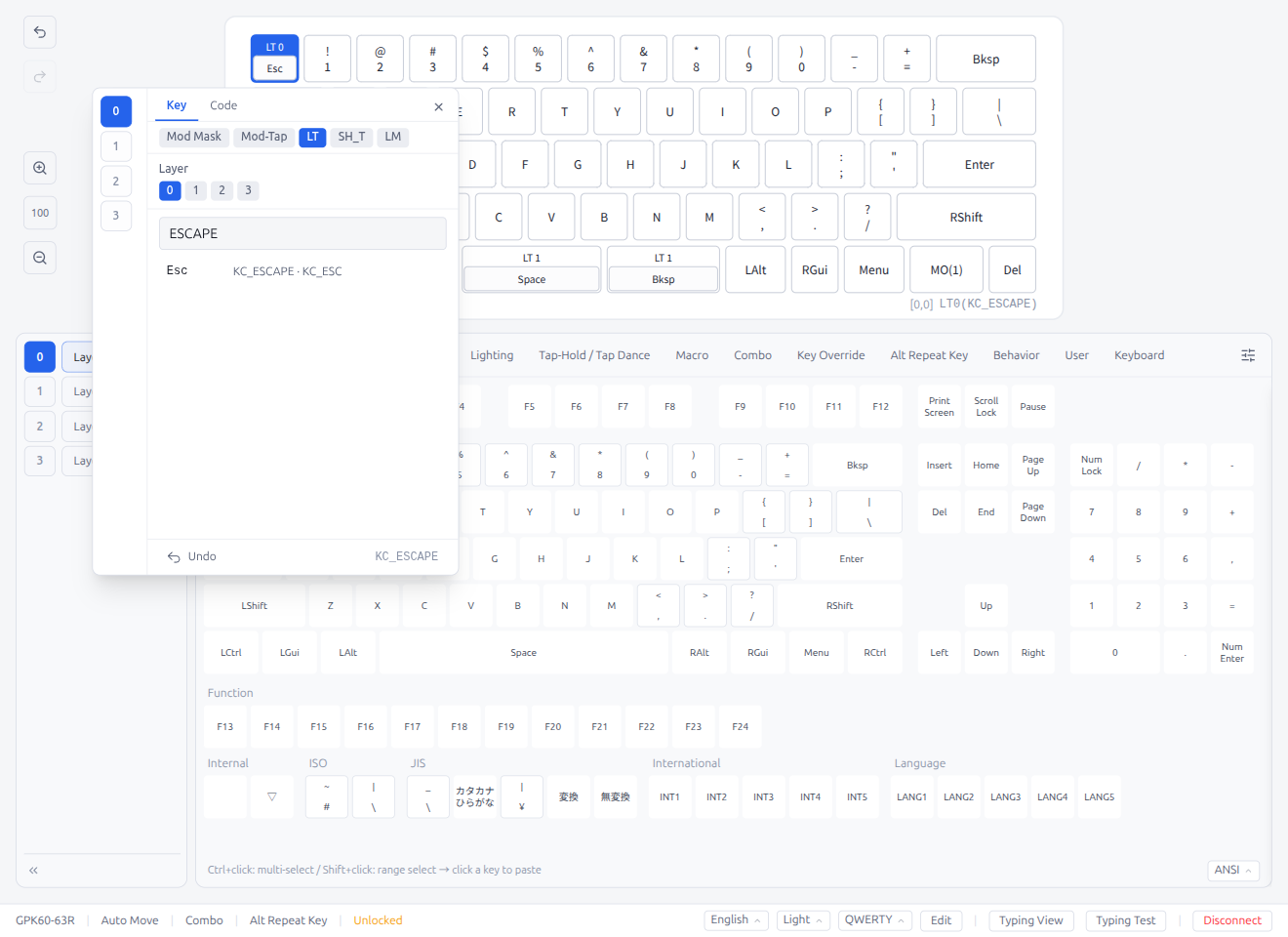Choose the LM key type
1288x937 pixels.
(392, 137)
